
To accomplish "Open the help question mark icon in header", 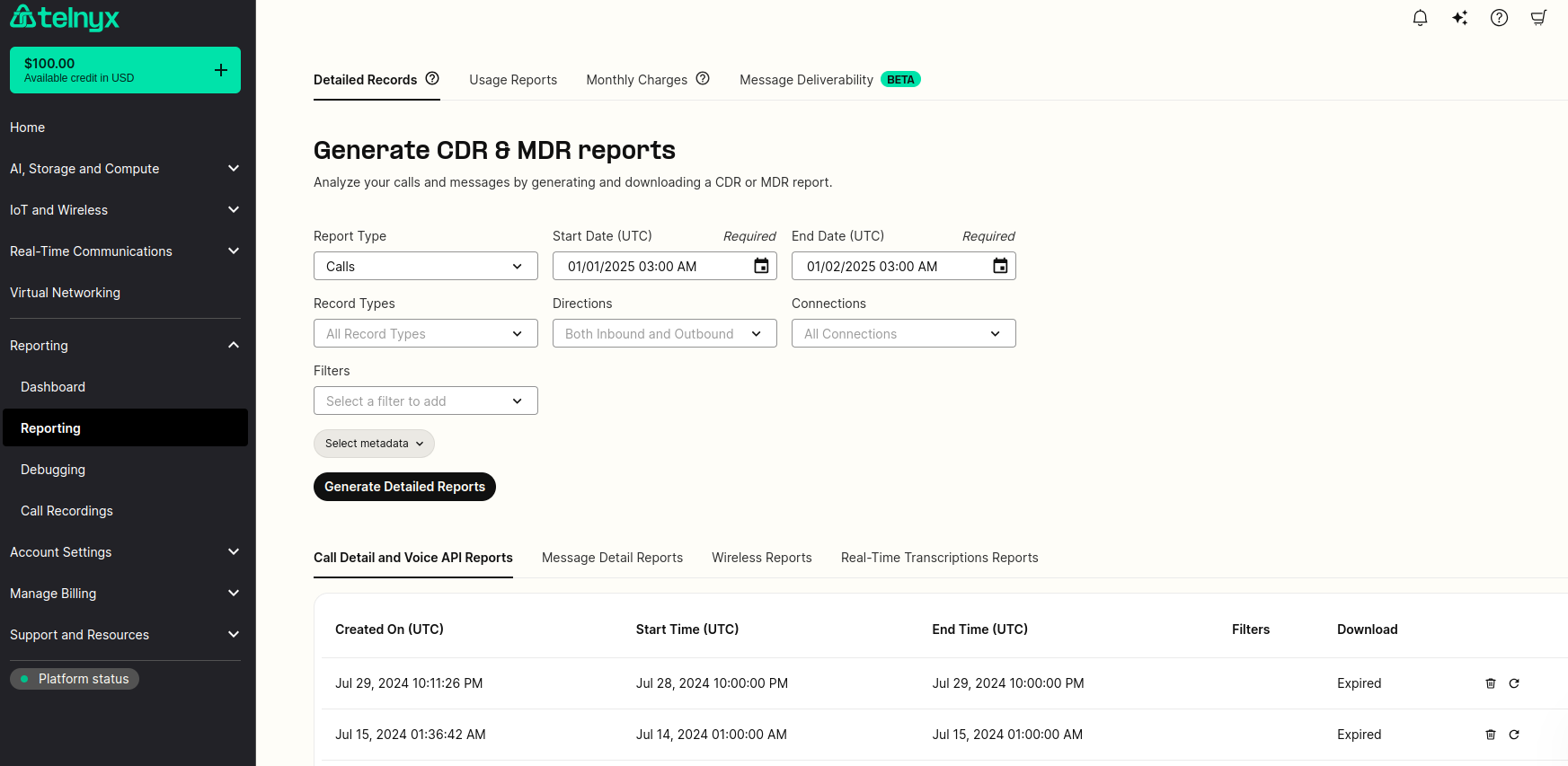I will [1499, 18].
